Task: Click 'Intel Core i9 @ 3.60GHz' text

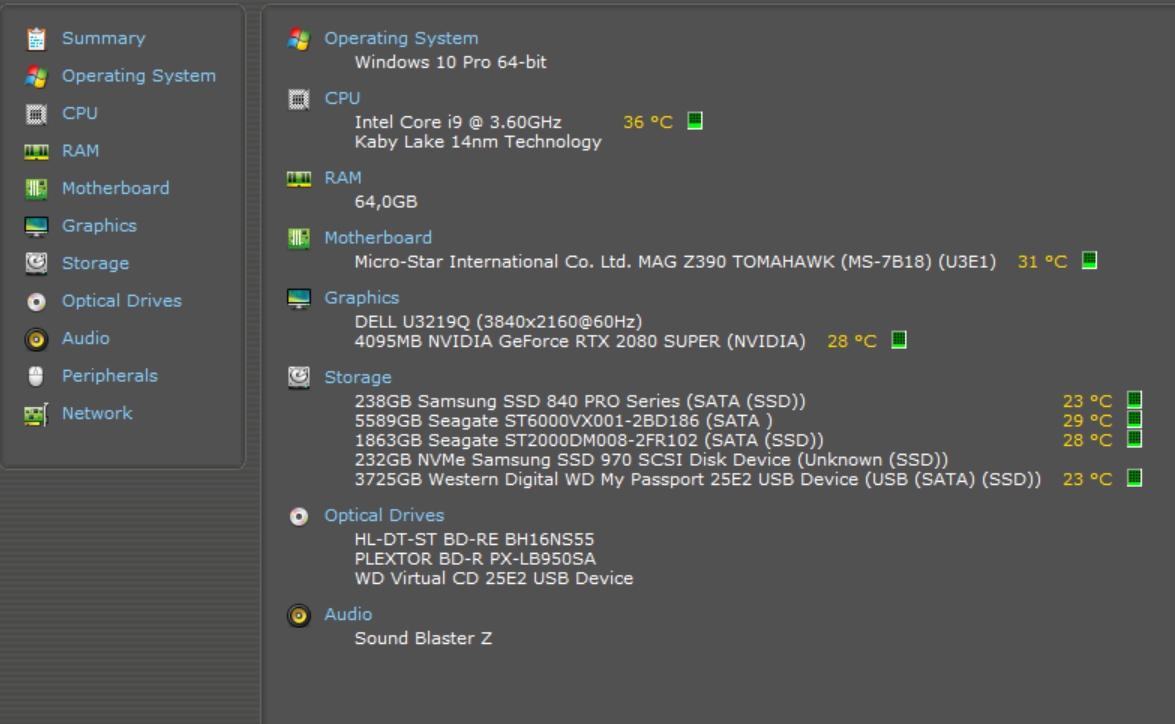Action: (x=458, y=122)
